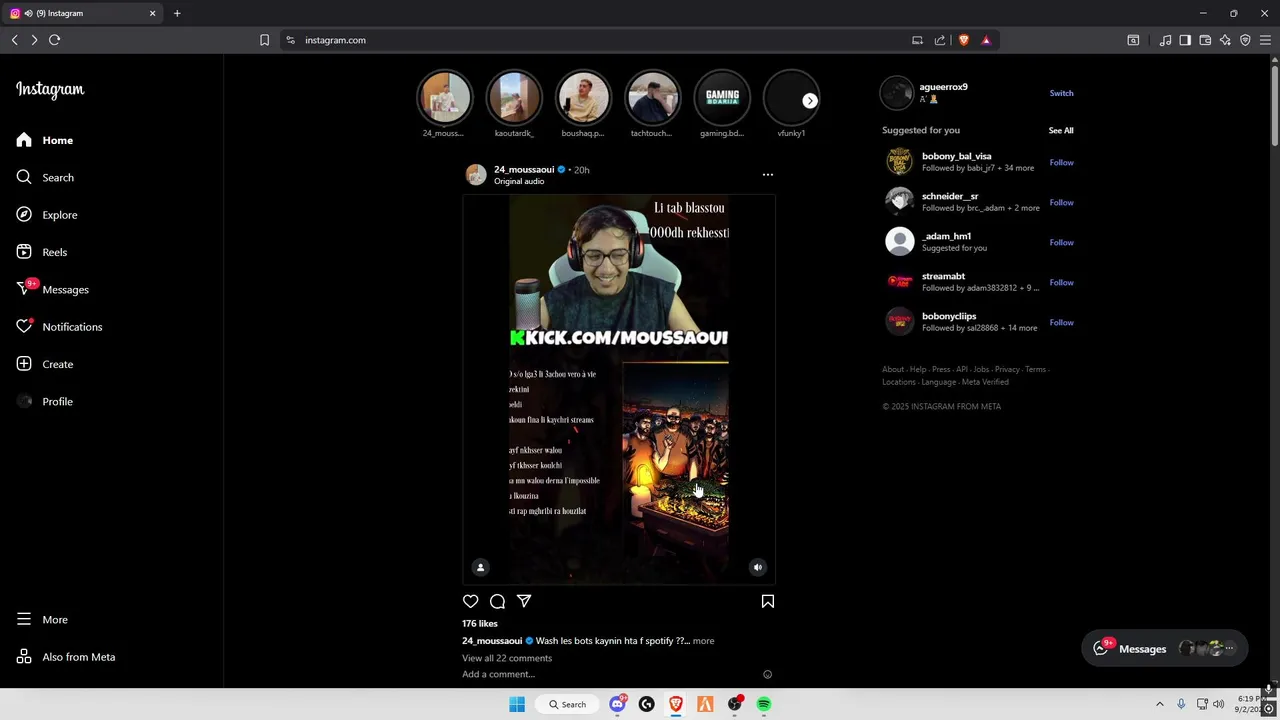Open 24_moussaoui post author profile name
Image resolution: width=1280 pixels, height=720 pixels.
[524, 169]
